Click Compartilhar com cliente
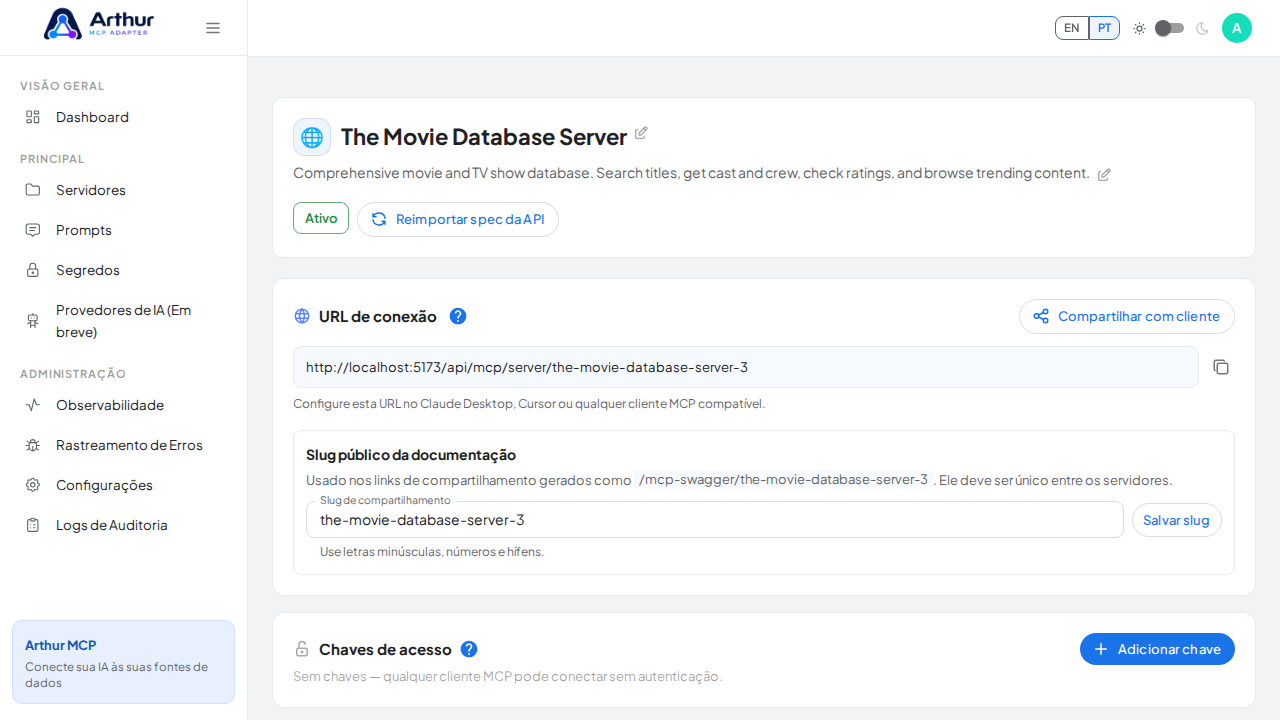This screenshot has height=720, width=1280. [1127, 316]
